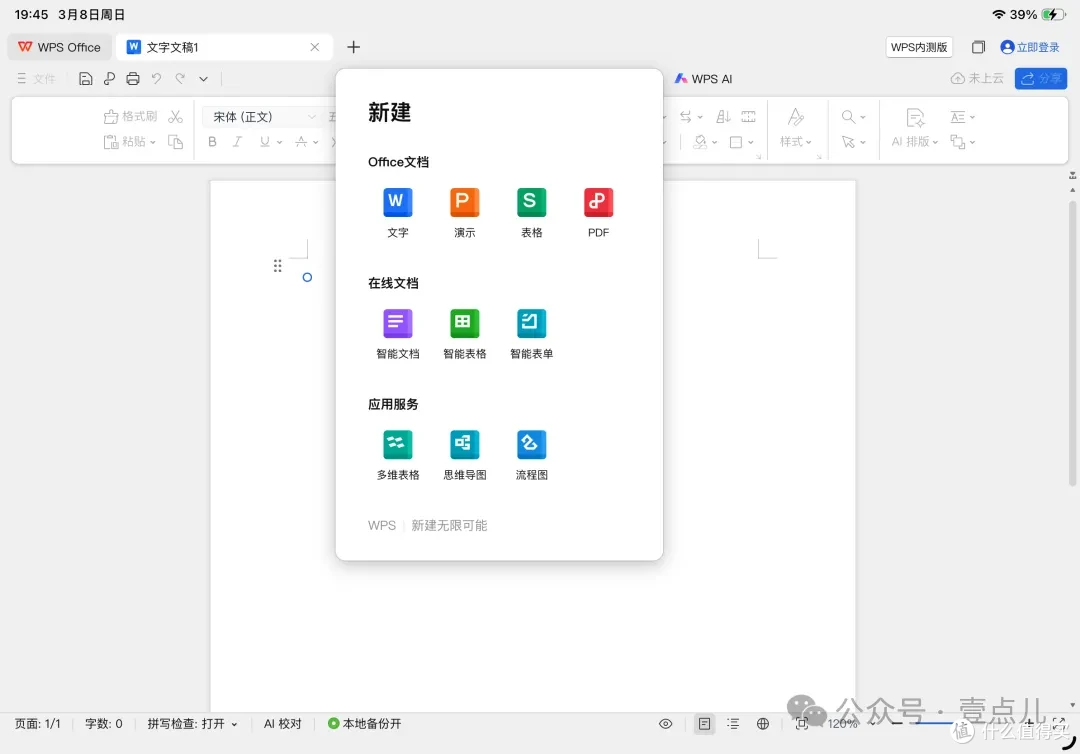Click 页面: 1/1 page indicator
Screen dimensions: 1080x754
(37, 724)
